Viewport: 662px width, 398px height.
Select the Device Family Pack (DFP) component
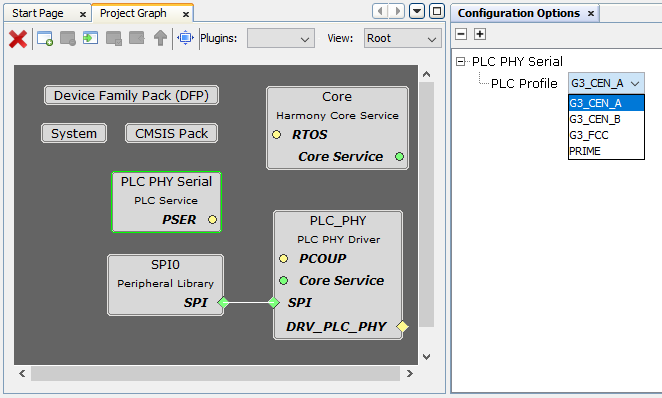[x=131, y=95]
